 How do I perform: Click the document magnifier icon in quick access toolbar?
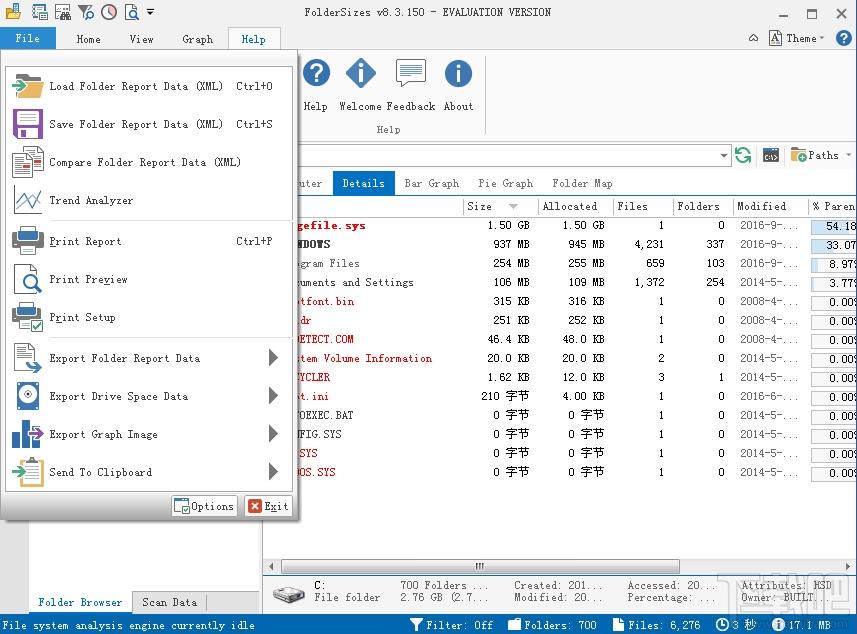(132, 11)
